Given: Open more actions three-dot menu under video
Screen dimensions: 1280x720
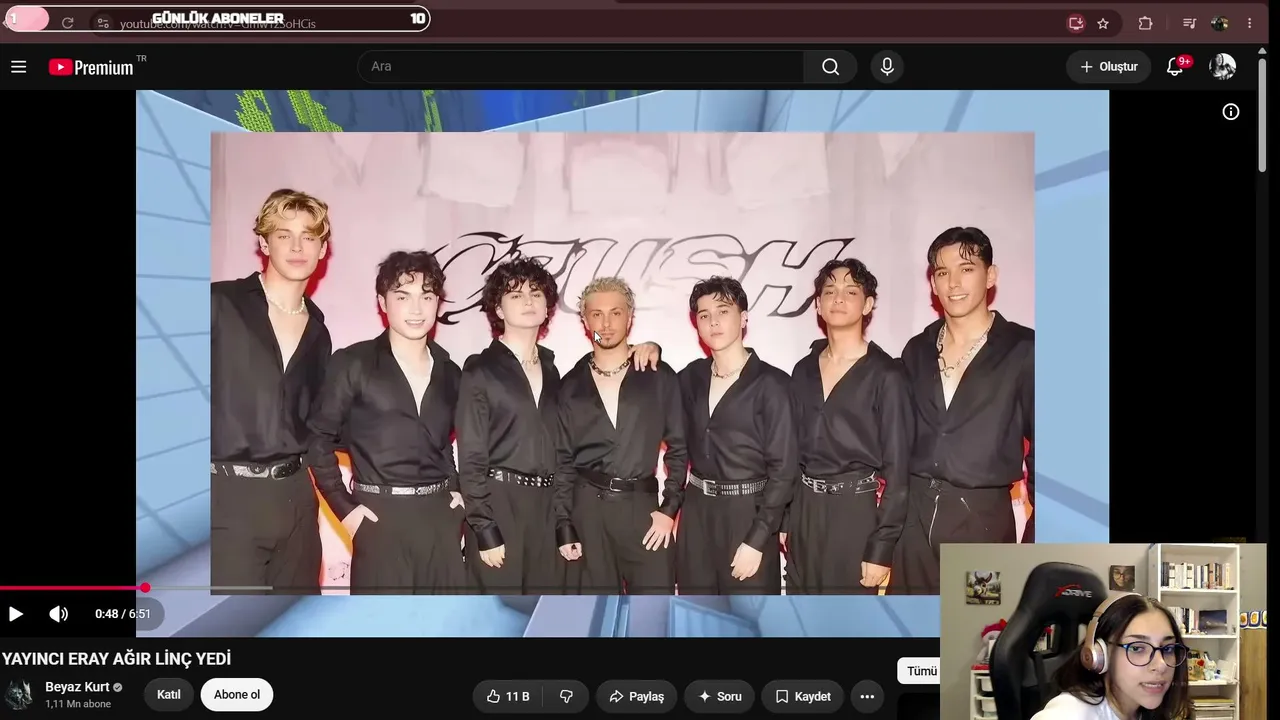Looking at the screenshot, I should [x=867, y=696].
